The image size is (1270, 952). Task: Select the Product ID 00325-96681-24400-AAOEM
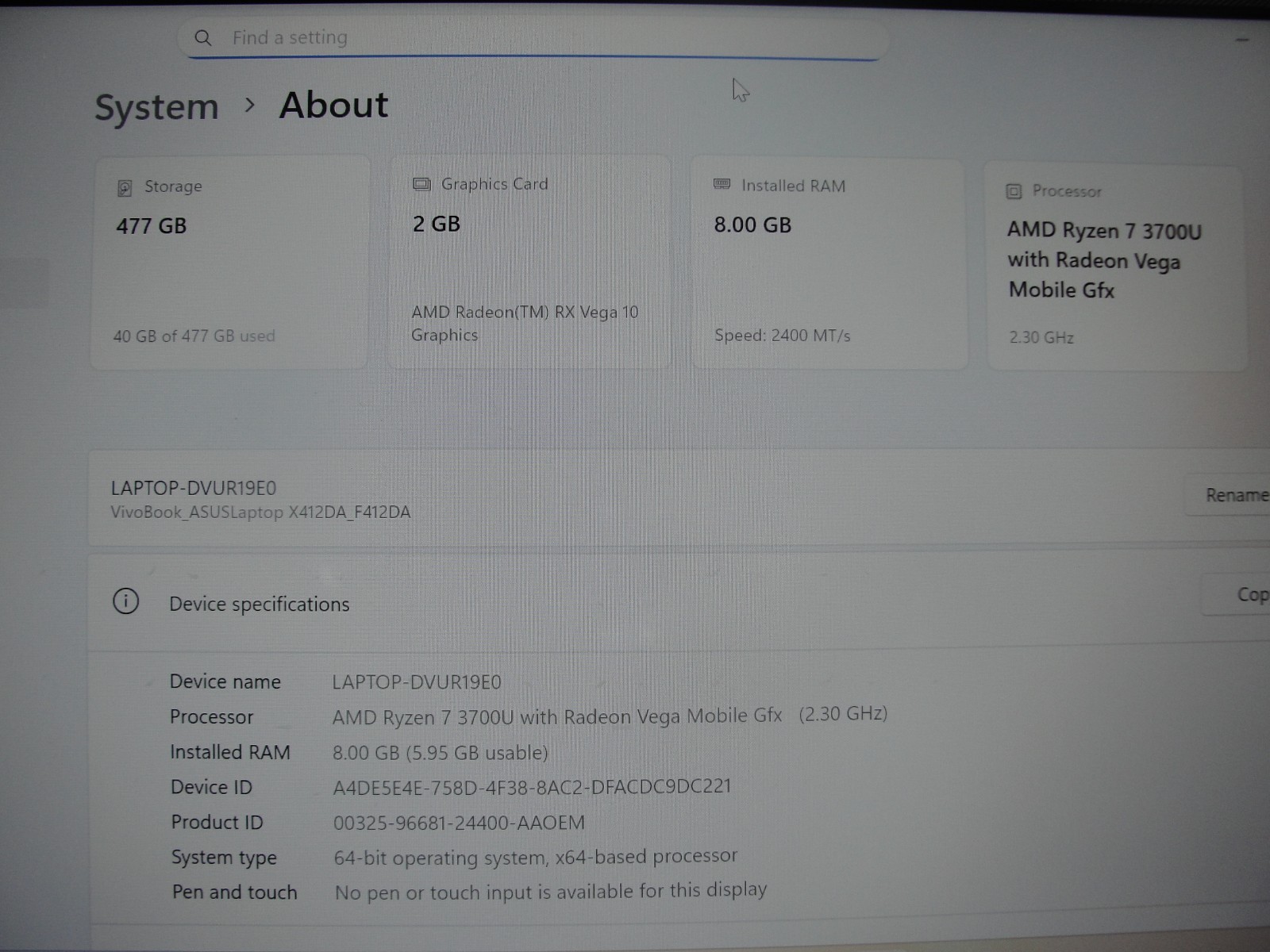pyautogui.click(x=459, y=823)
